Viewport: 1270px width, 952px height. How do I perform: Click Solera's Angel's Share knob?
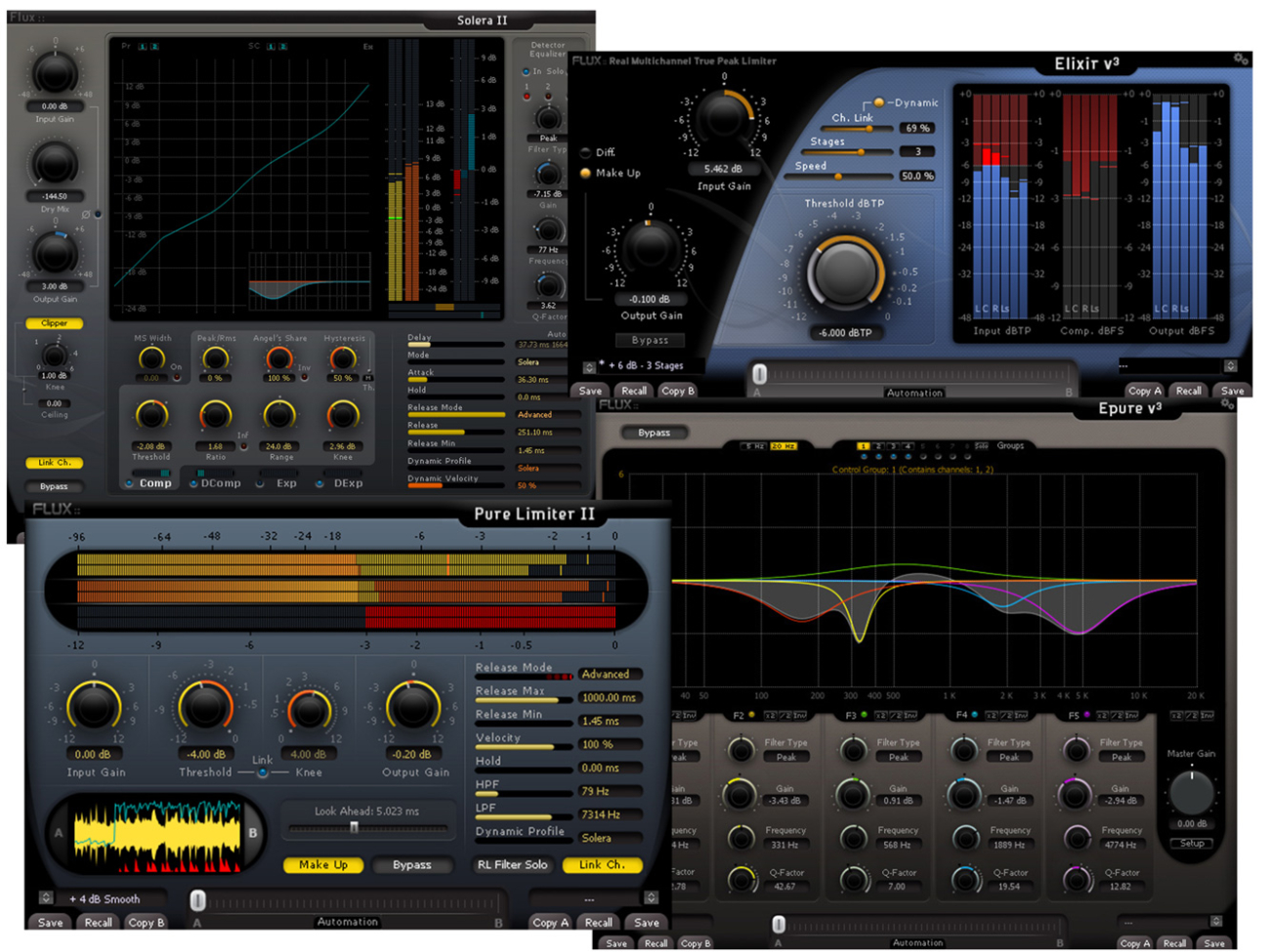tap(279, 359)
